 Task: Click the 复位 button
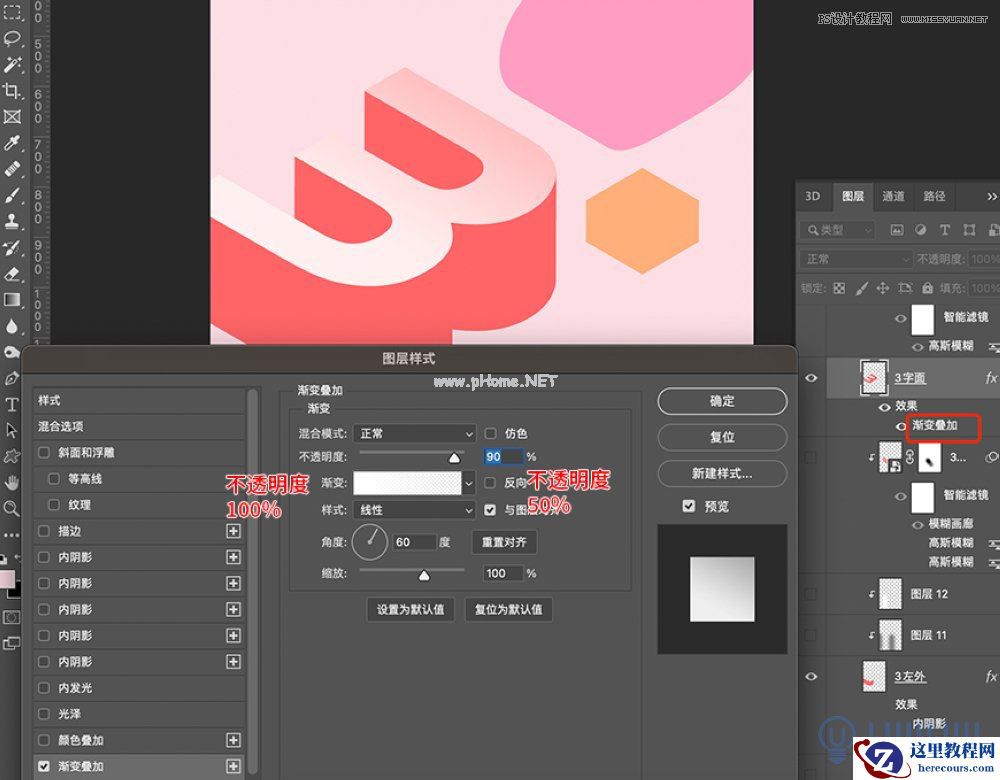pos(722,437)
